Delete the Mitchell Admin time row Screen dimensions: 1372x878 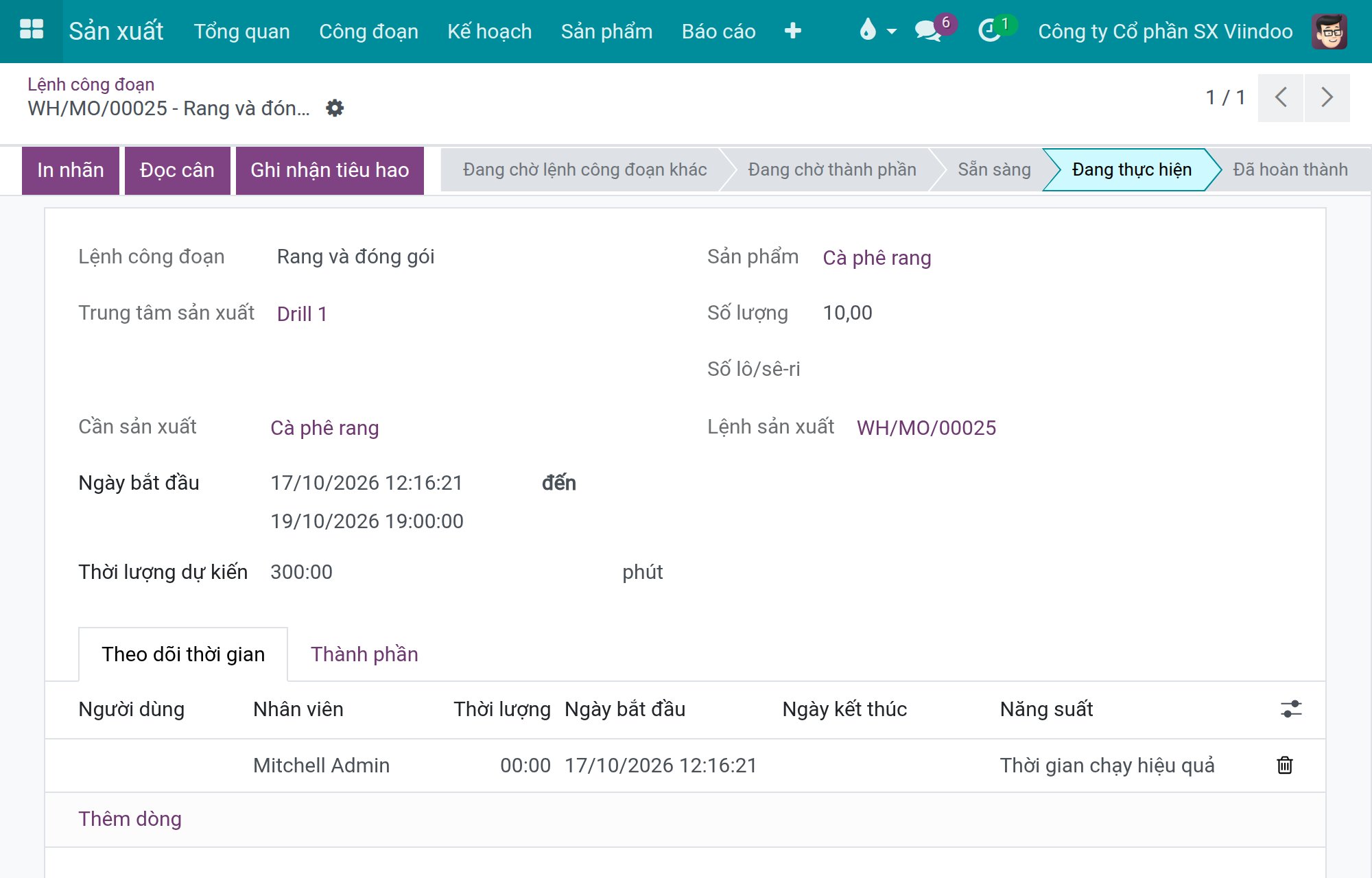[1284, 765]
